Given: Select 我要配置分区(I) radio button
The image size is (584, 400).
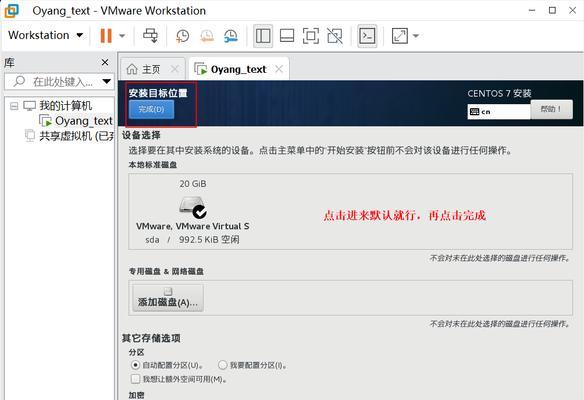Looking at the screenshot, I should (x=222, y=365).
